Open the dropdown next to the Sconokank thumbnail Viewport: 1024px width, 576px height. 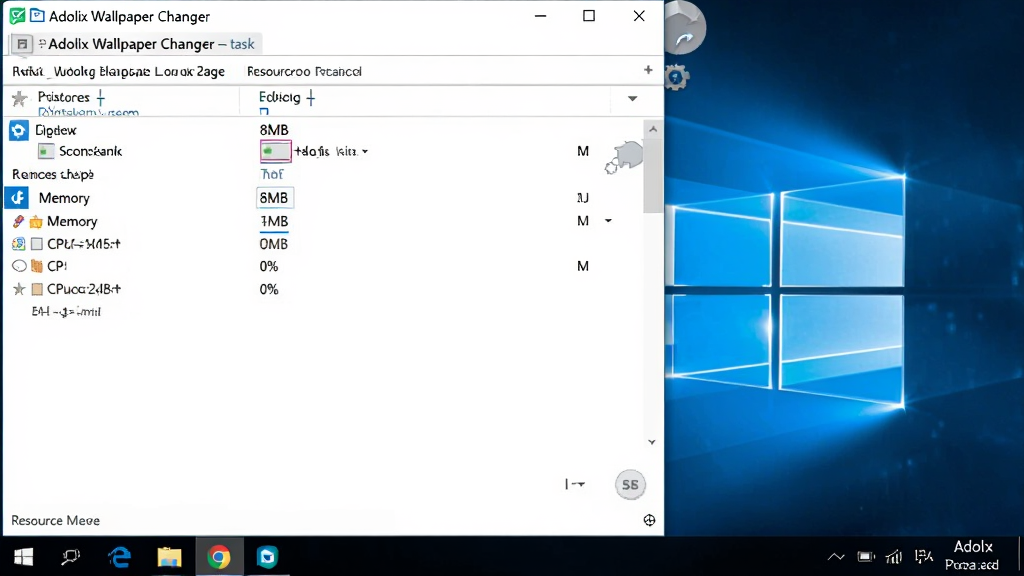tap(365, 152)
